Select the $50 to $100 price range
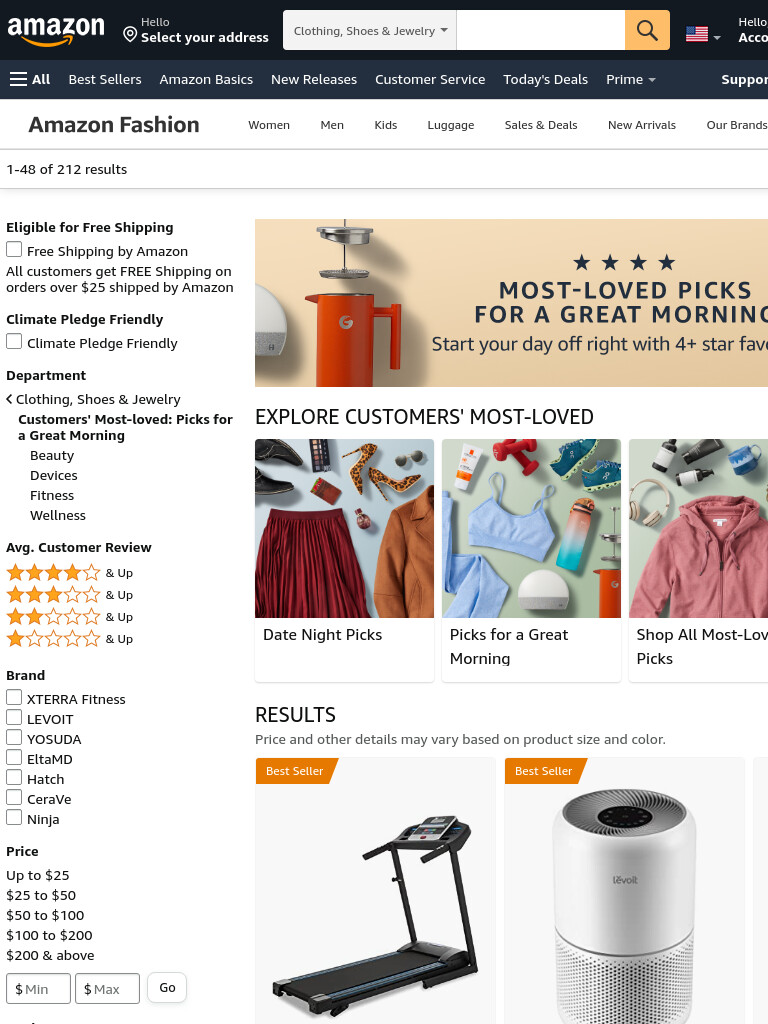768x1024 pixels. click(45, 915)
